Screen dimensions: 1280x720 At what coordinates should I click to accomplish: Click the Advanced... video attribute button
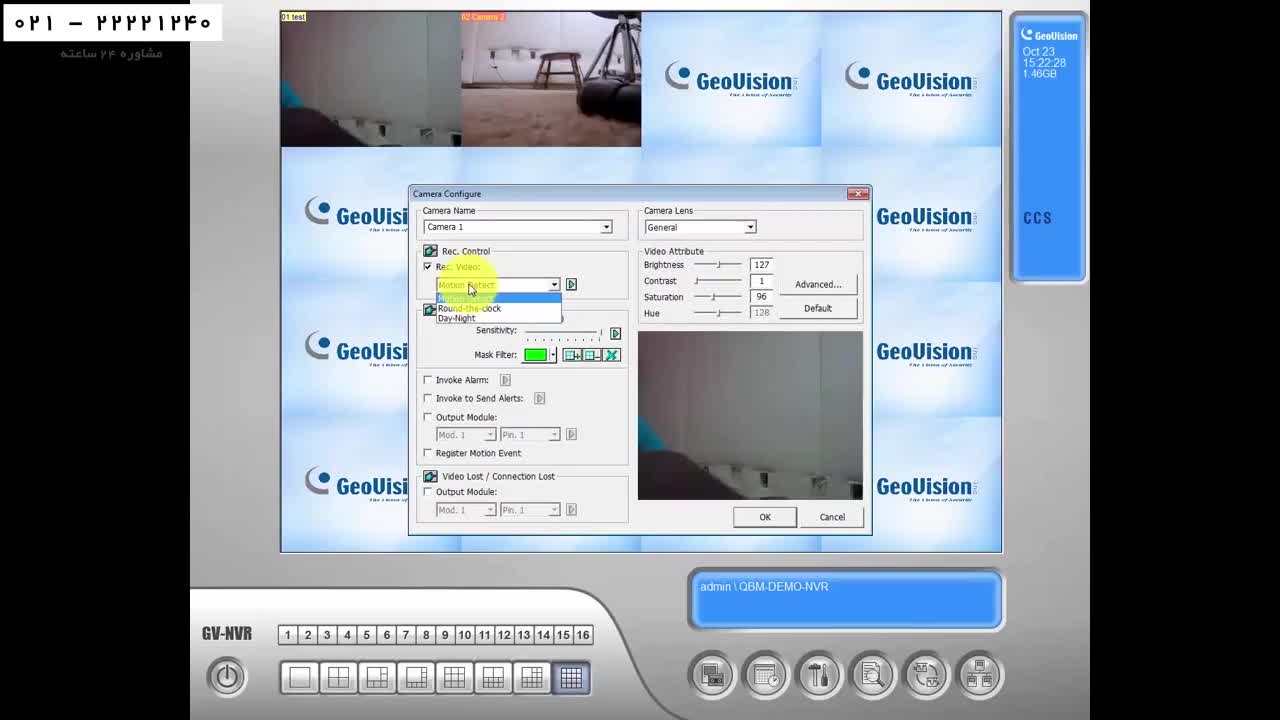pos(818,285)
